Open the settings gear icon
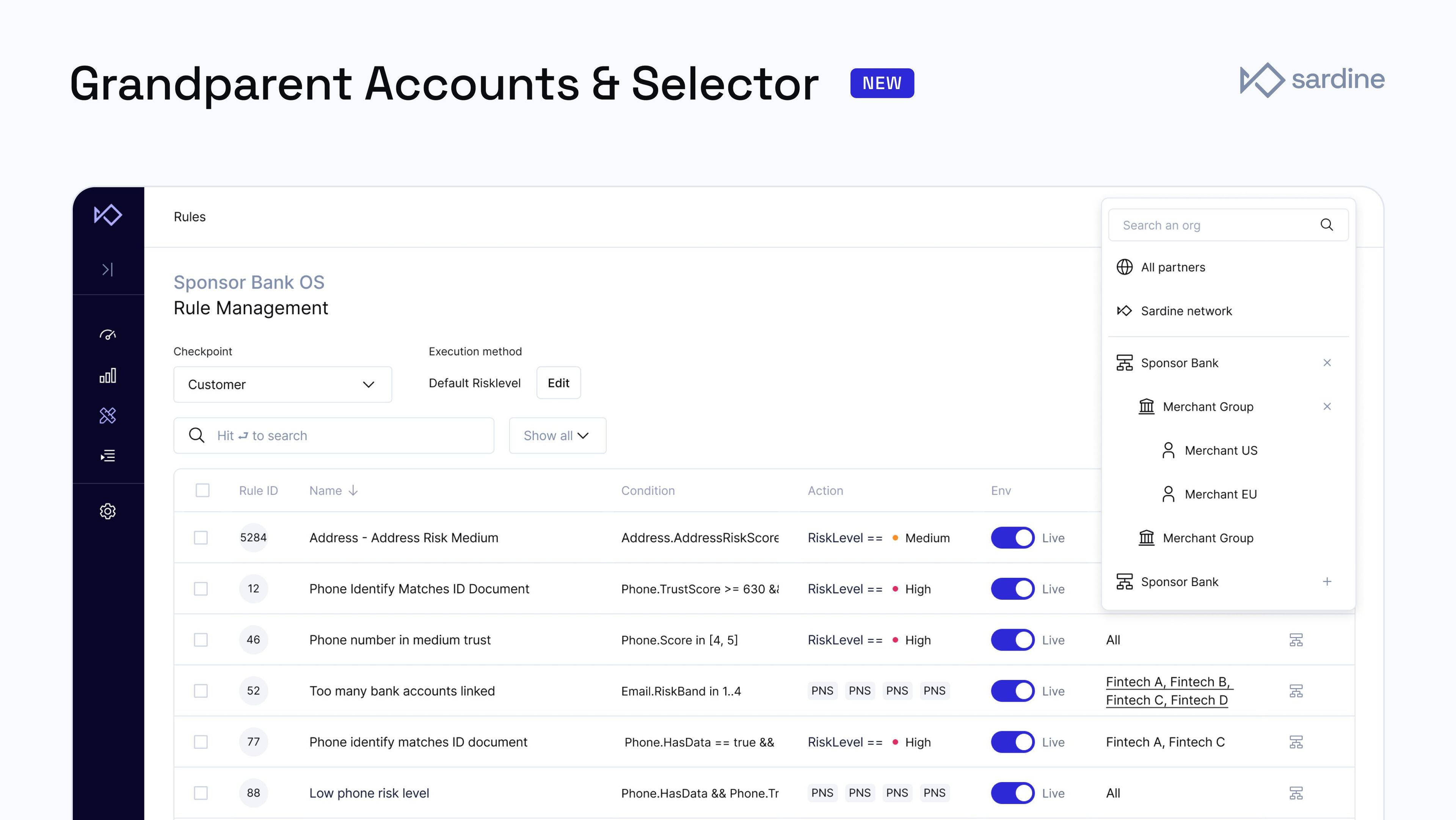 pyautogui.click(x=107, y=511)
